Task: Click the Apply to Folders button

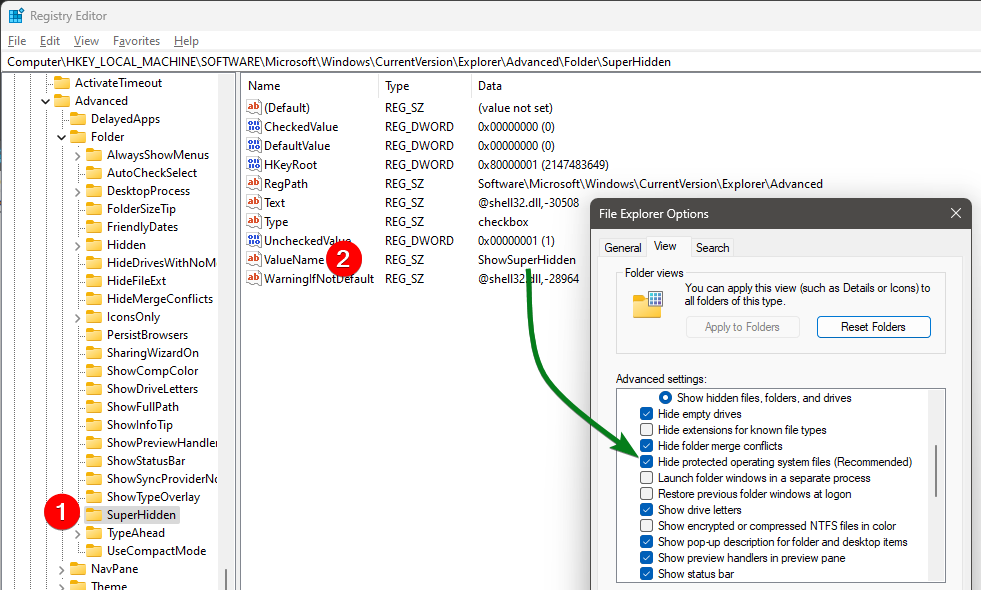Action: (742, 327)
